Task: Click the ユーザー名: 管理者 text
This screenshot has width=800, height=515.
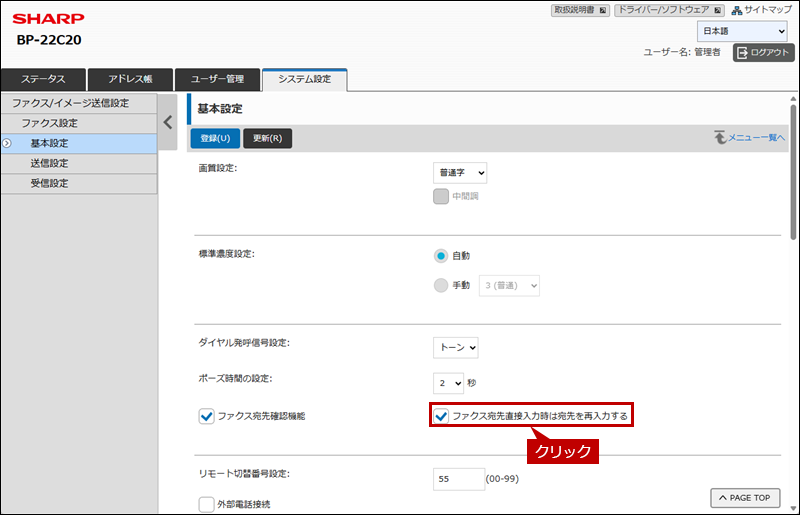Action: pos(682,52)
